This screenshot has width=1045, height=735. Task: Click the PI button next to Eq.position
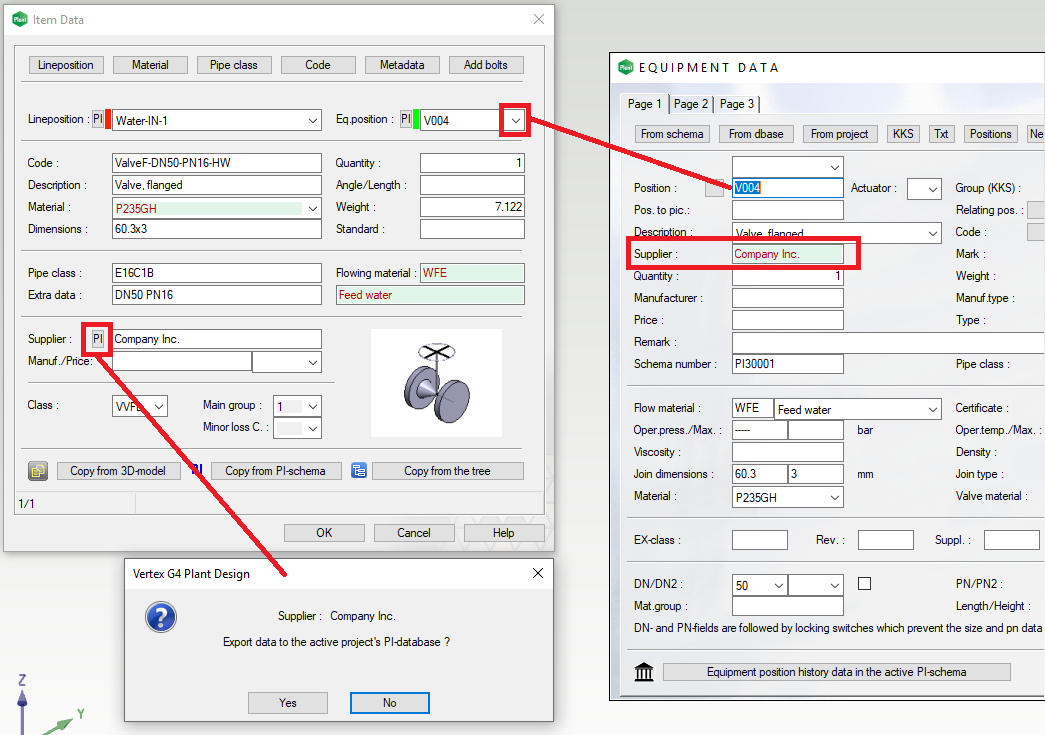[x=406, y=119]
